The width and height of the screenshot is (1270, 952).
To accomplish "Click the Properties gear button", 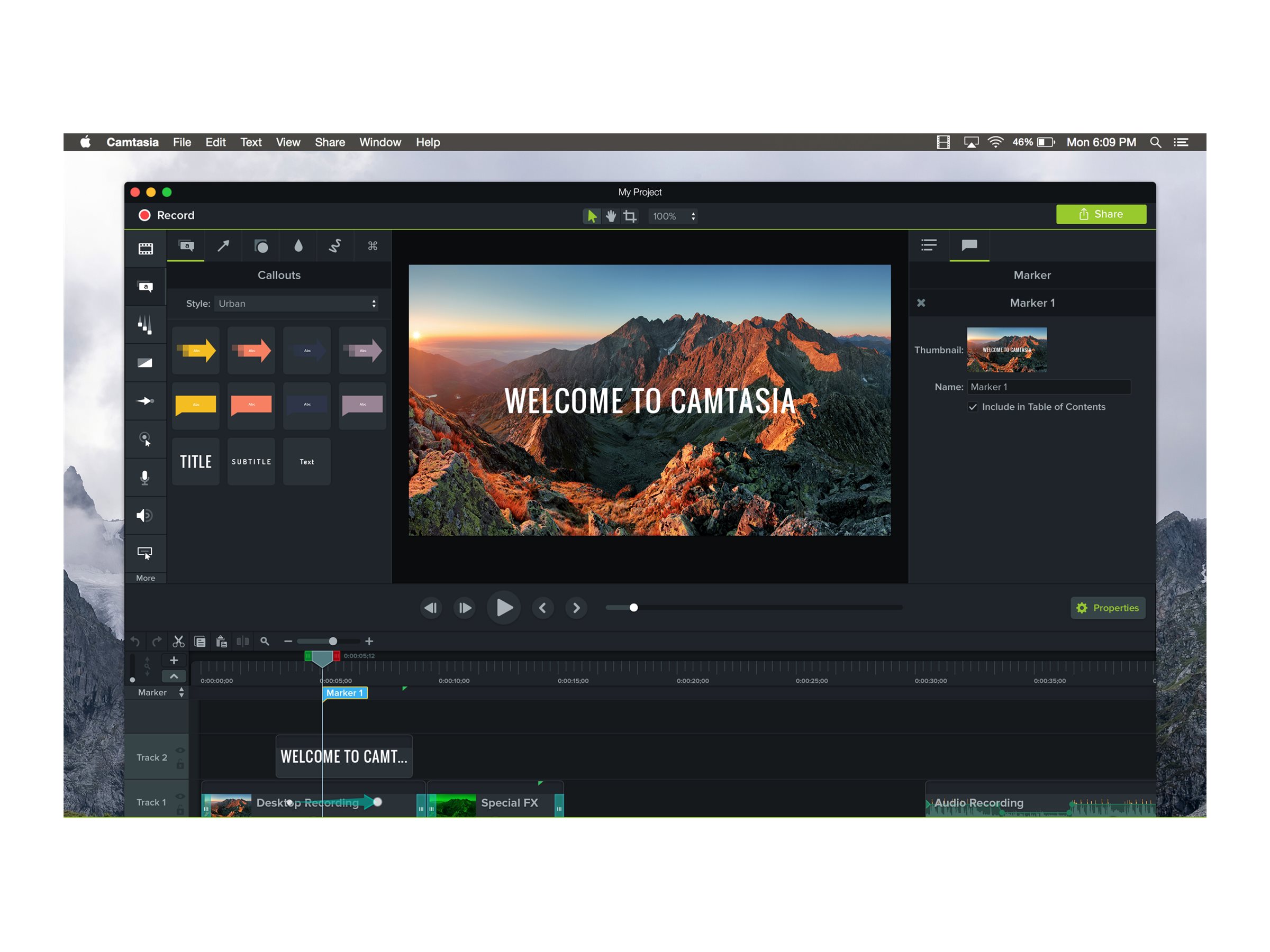I will click(1108, 608).
